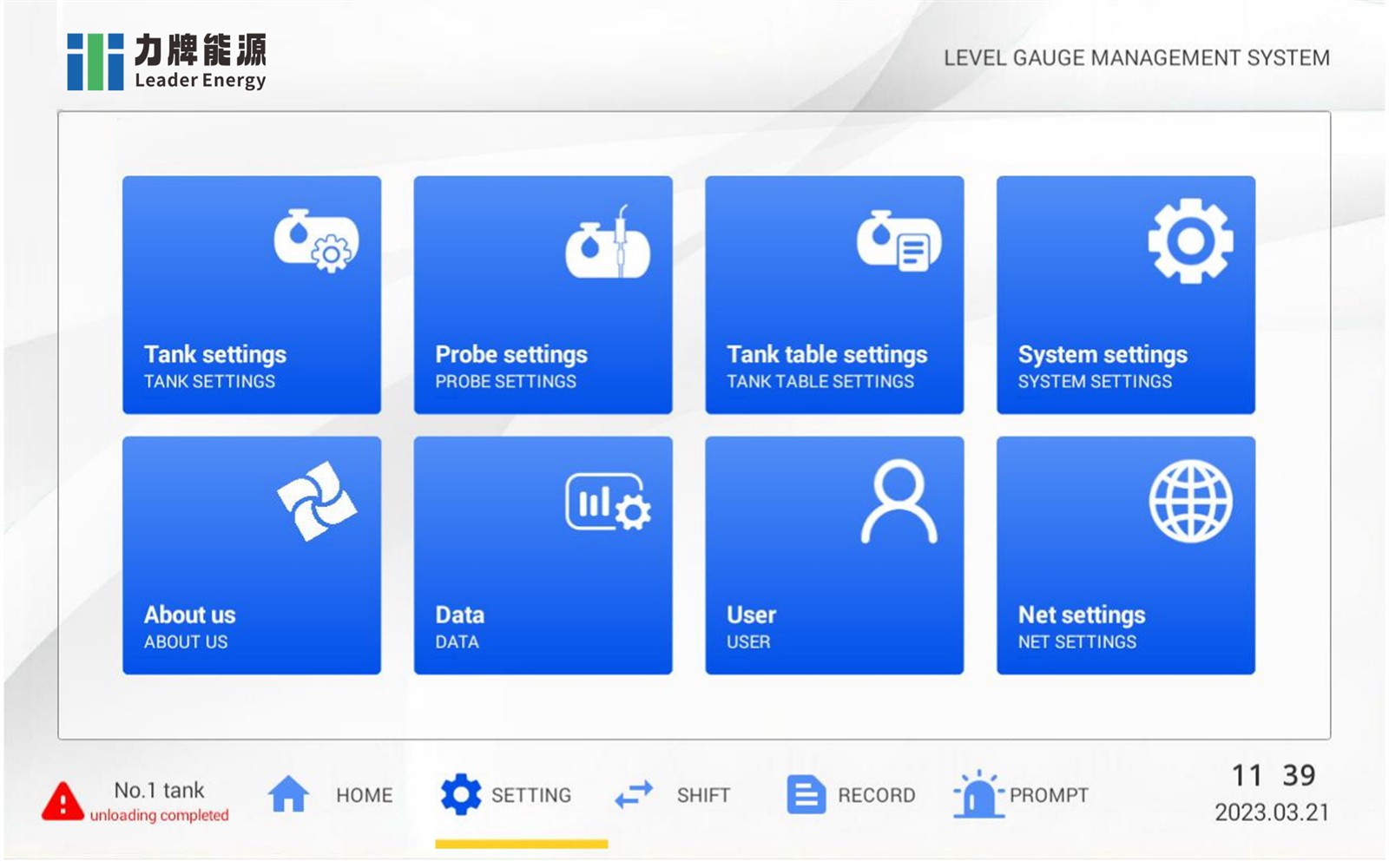The image size is (1389, 868).
Task: Click the tank table document icon
Action: (x=899, y=241)
